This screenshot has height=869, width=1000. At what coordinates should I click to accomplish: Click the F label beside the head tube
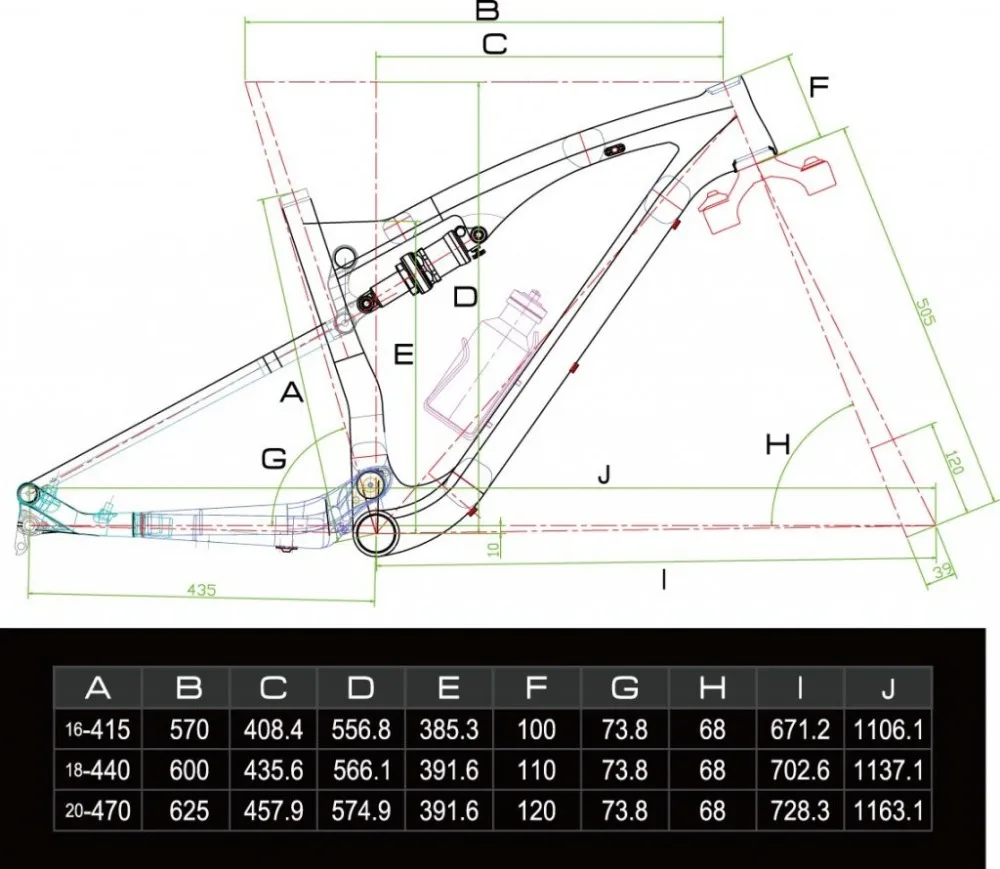pos(819,87)
